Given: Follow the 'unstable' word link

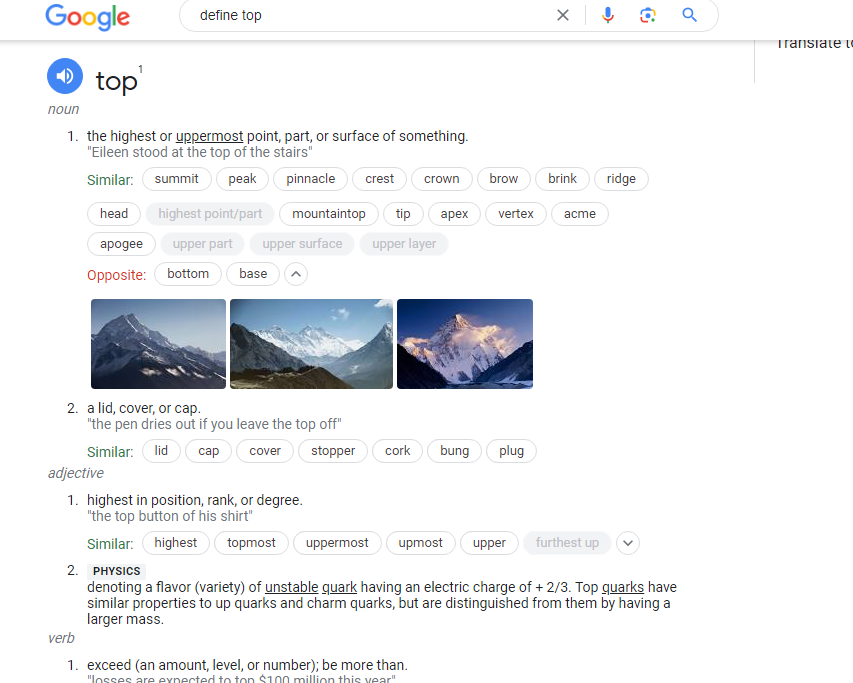Looking at the screenshot, I should click(x=291, y=587).
